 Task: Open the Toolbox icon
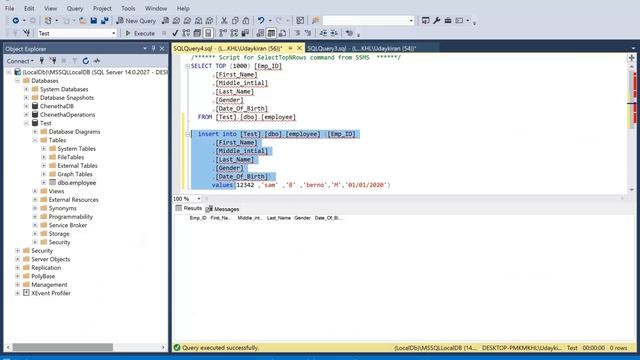pyautogui.click(x=448, y=20)
